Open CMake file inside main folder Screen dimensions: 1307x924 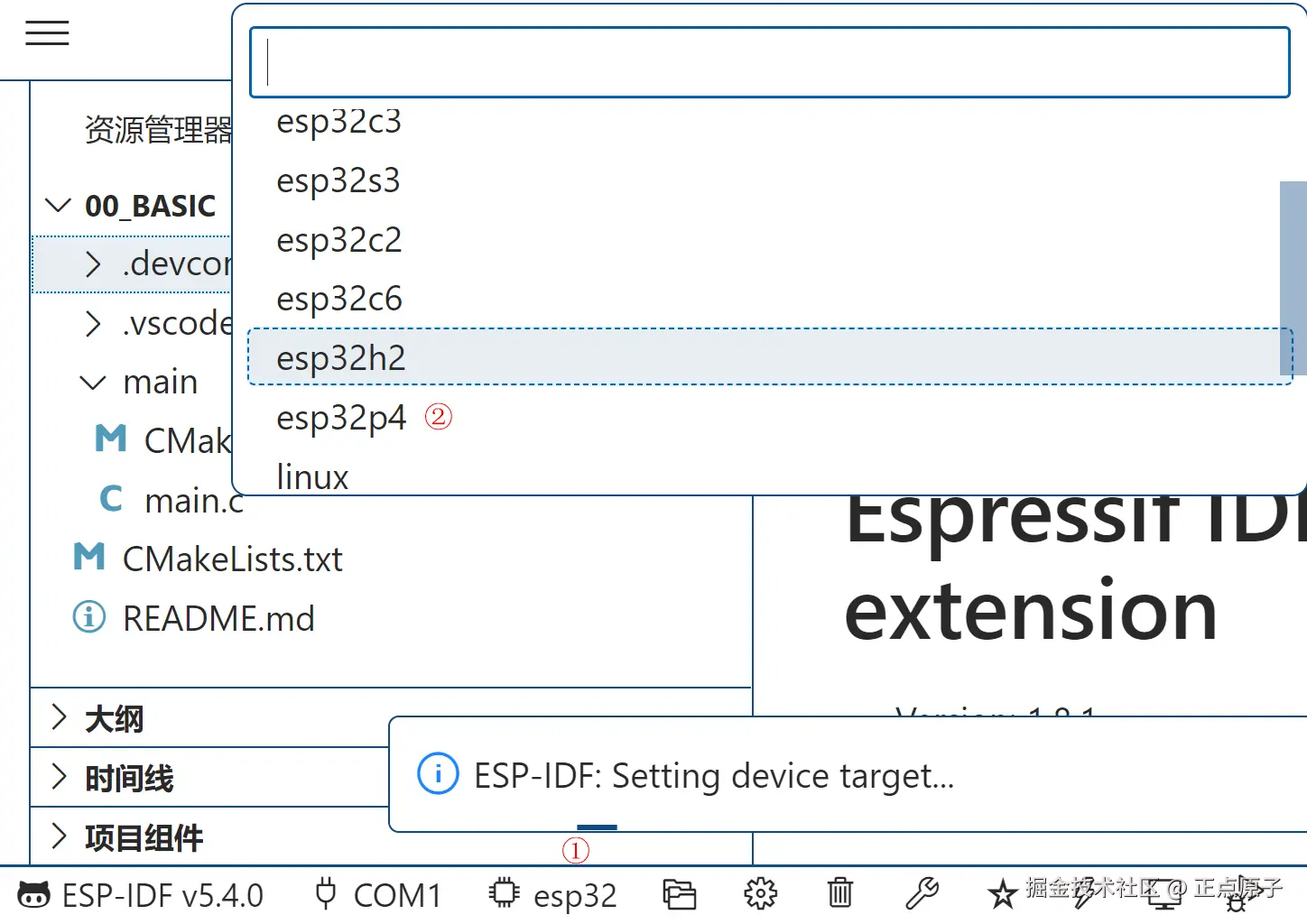[188, 440]
